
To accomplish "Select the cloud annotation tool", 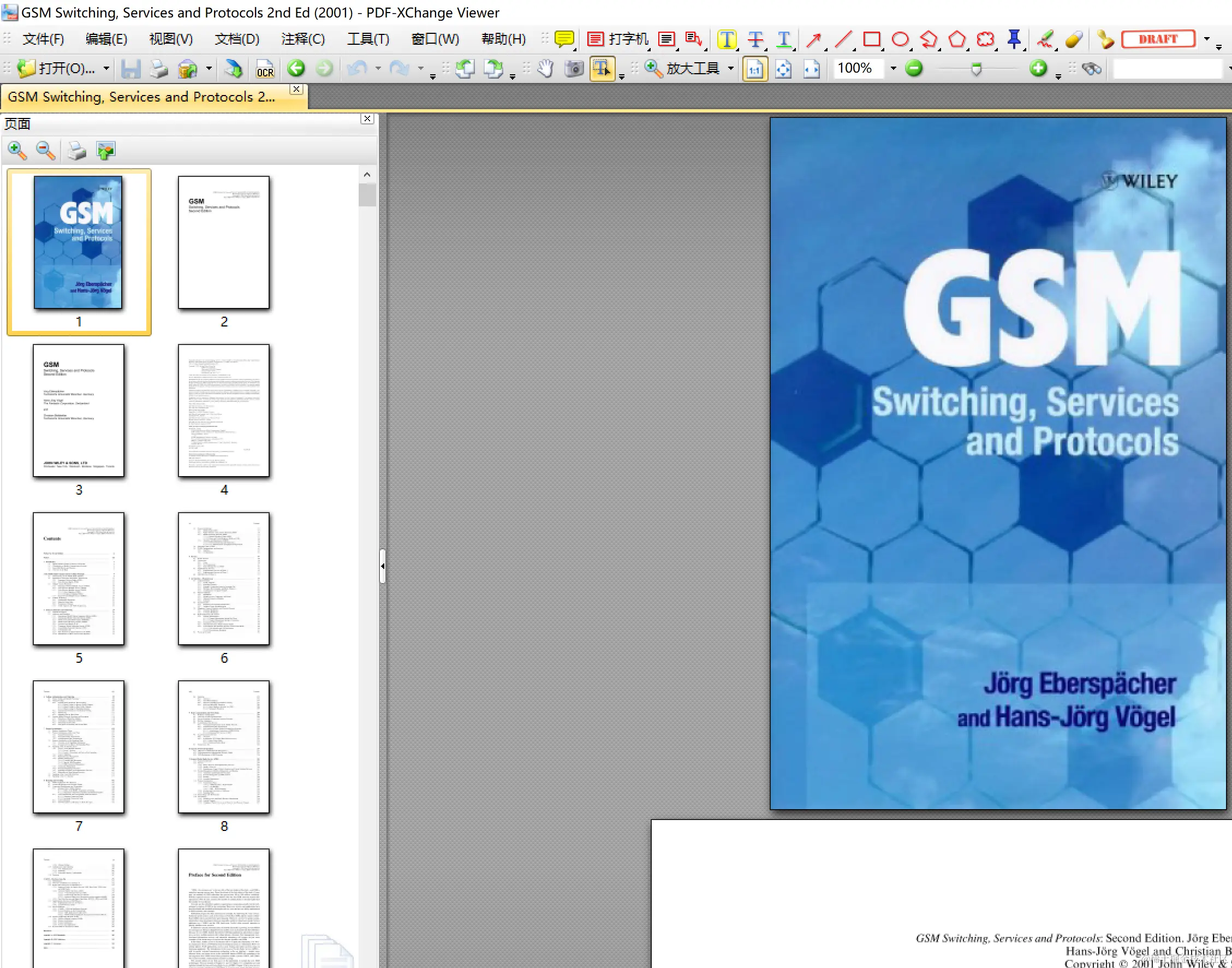I will (985, 39).
